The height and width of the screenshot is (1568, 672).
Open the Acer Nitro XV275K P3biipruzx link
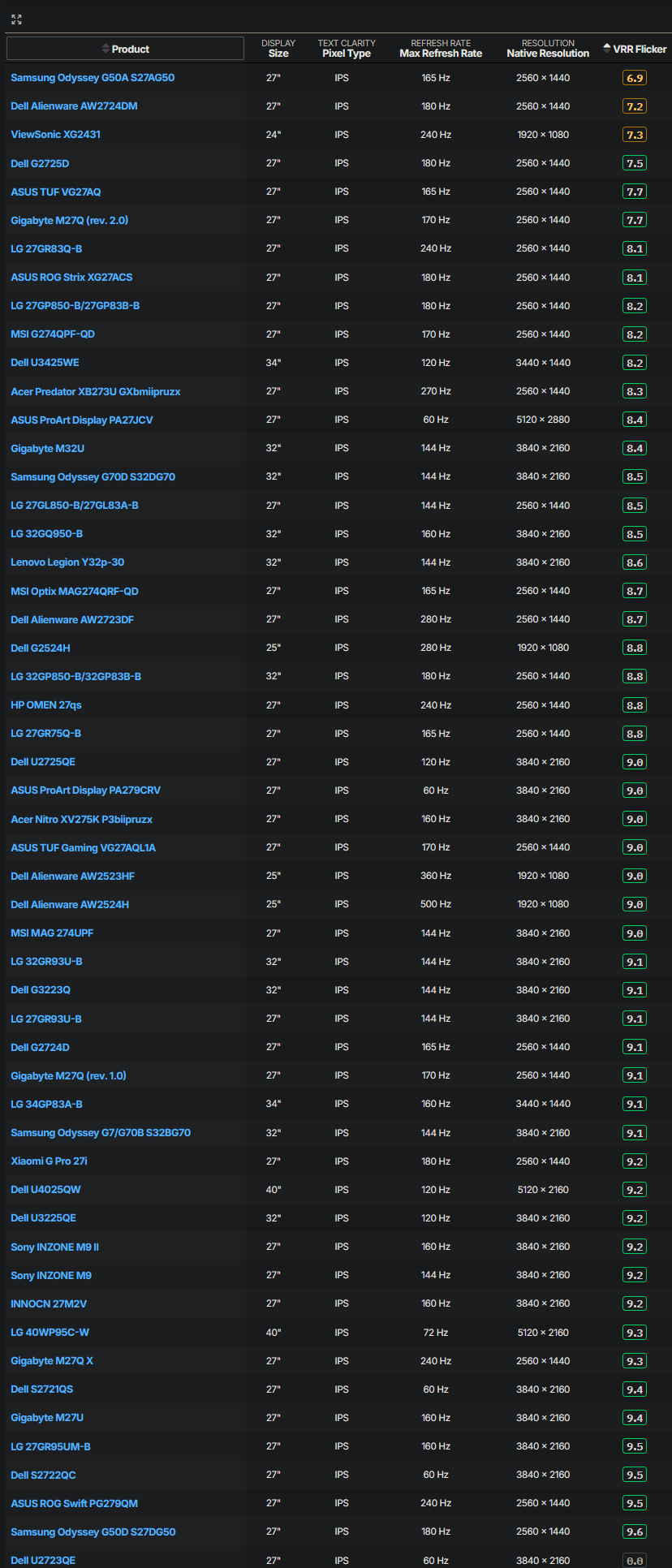click(x=81, y=819)
